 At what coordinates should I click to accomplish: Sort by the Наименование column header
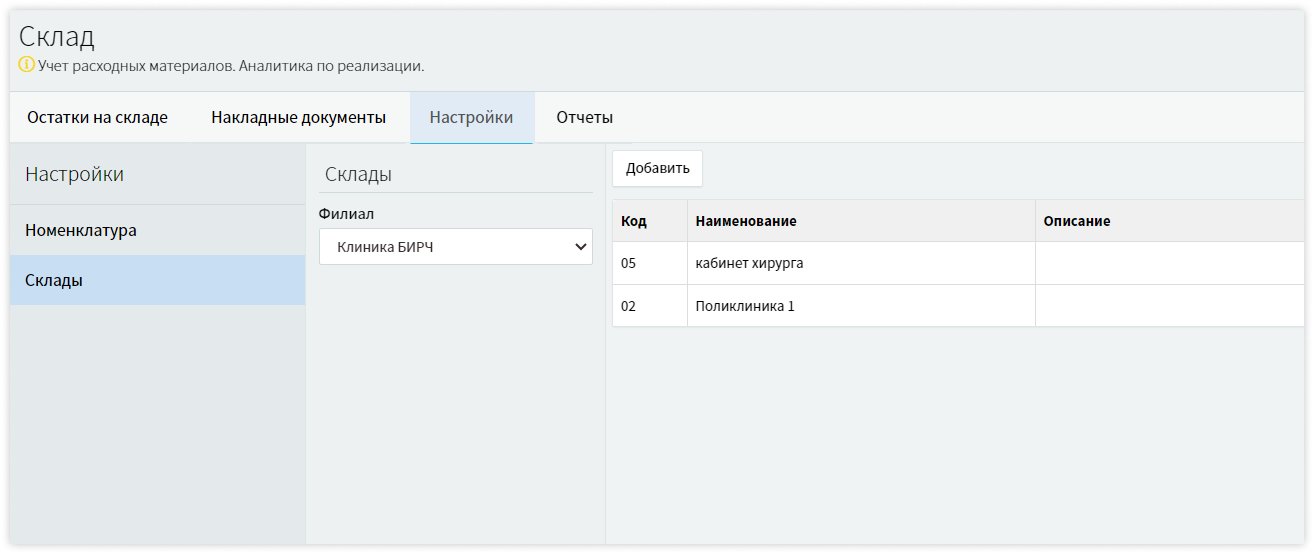coord(746,221)
